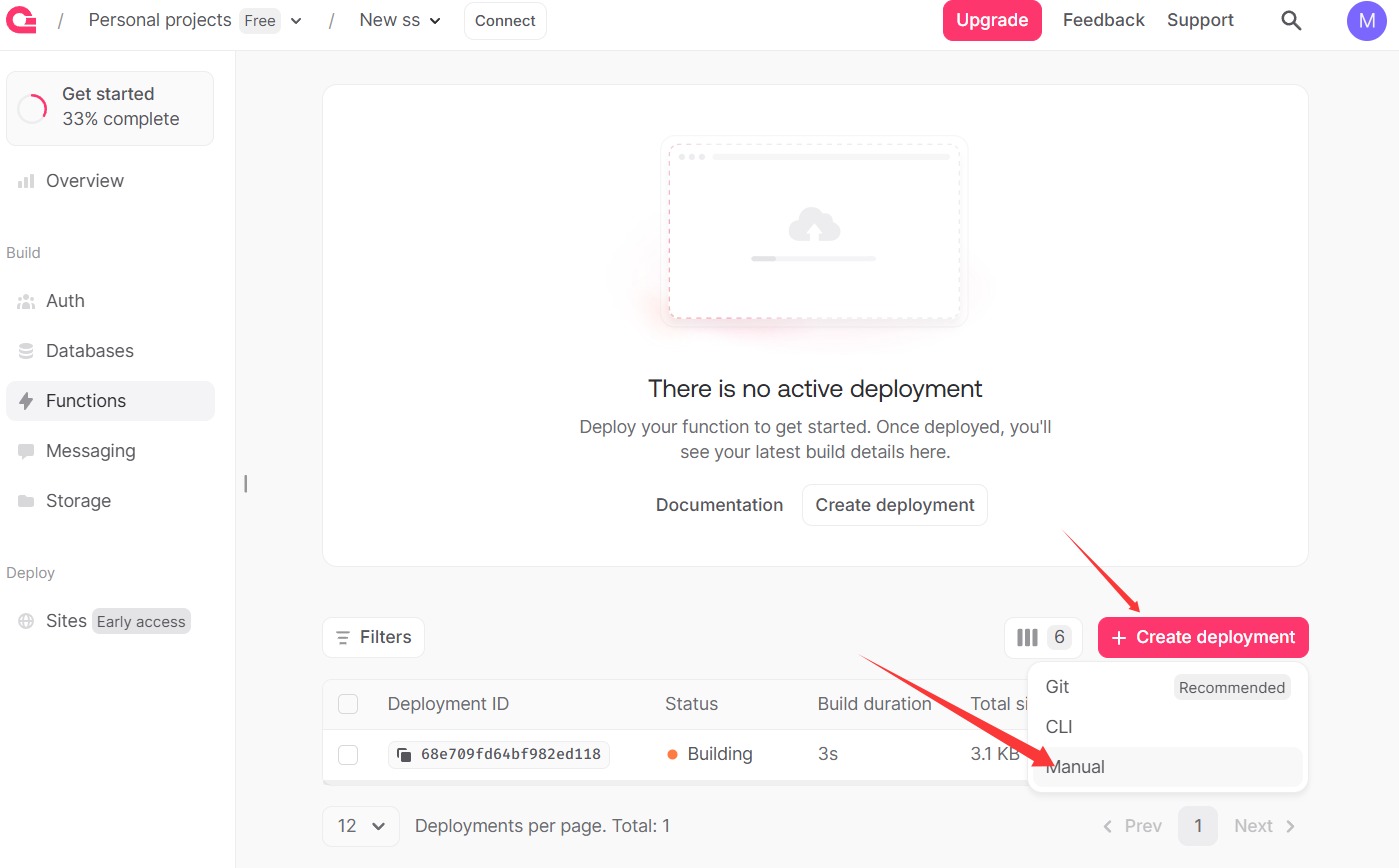Choose Git deployment option
Screen dimensions: 1399x868
[x=1057, y=687]
